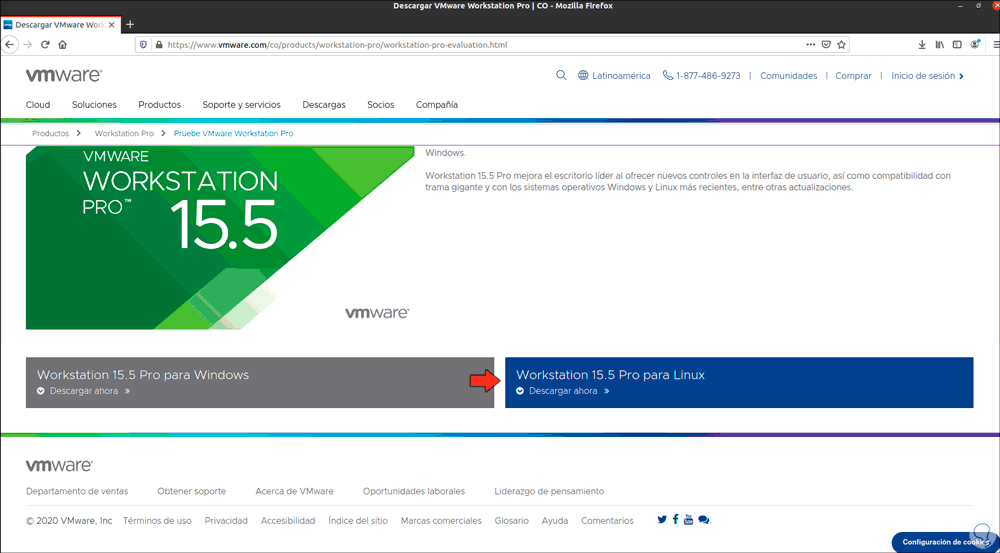The height and width of the screenshot is (553, 1000).
Task: Open the Compañía menu
Action: tap(437, 105)
